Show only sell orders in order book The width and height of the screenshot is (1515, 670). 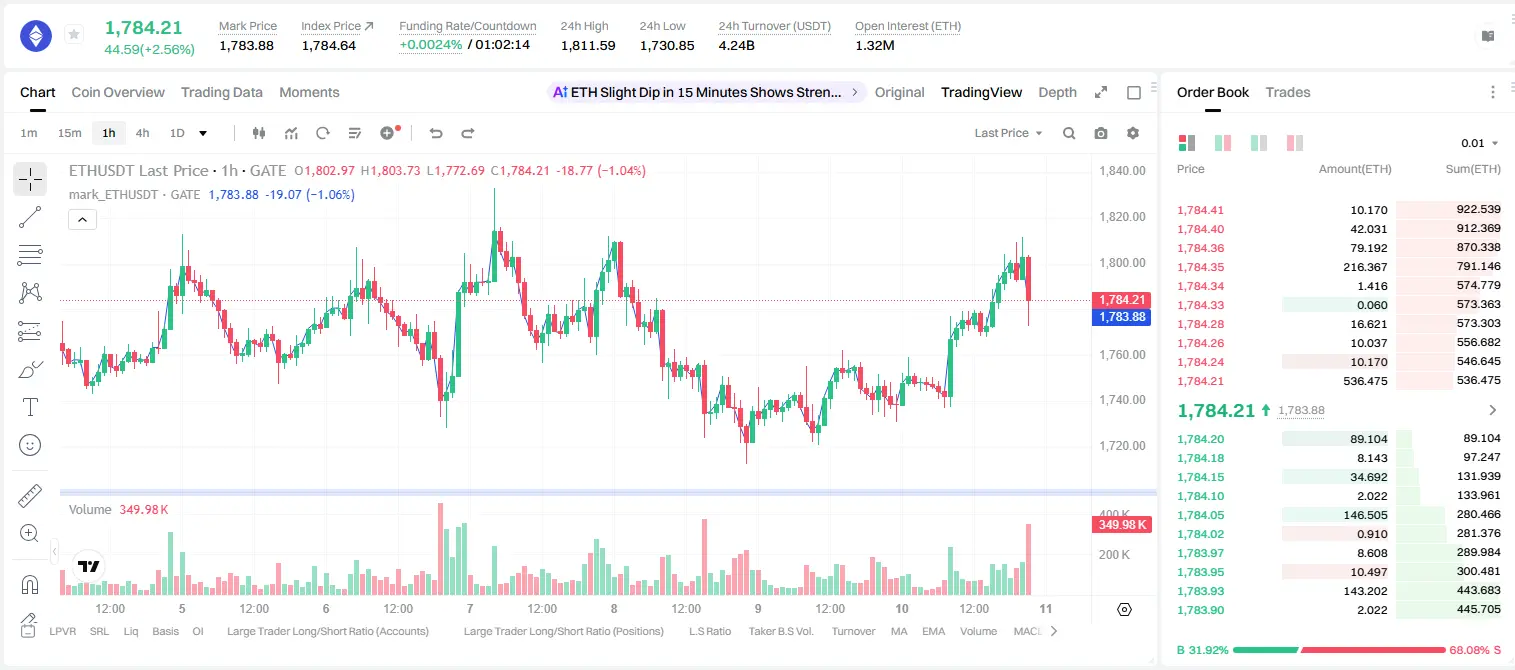tap(1294, 143)
